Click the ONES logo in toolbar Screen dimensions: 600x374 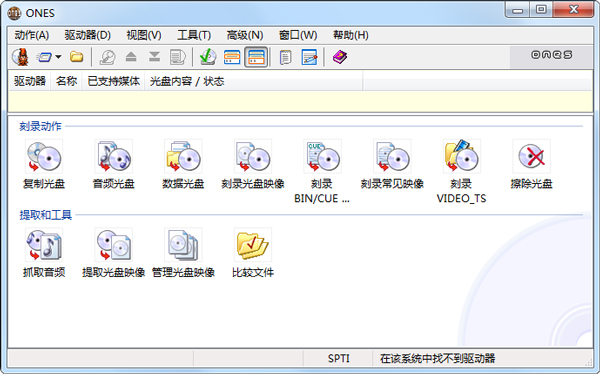coord(551,55)
